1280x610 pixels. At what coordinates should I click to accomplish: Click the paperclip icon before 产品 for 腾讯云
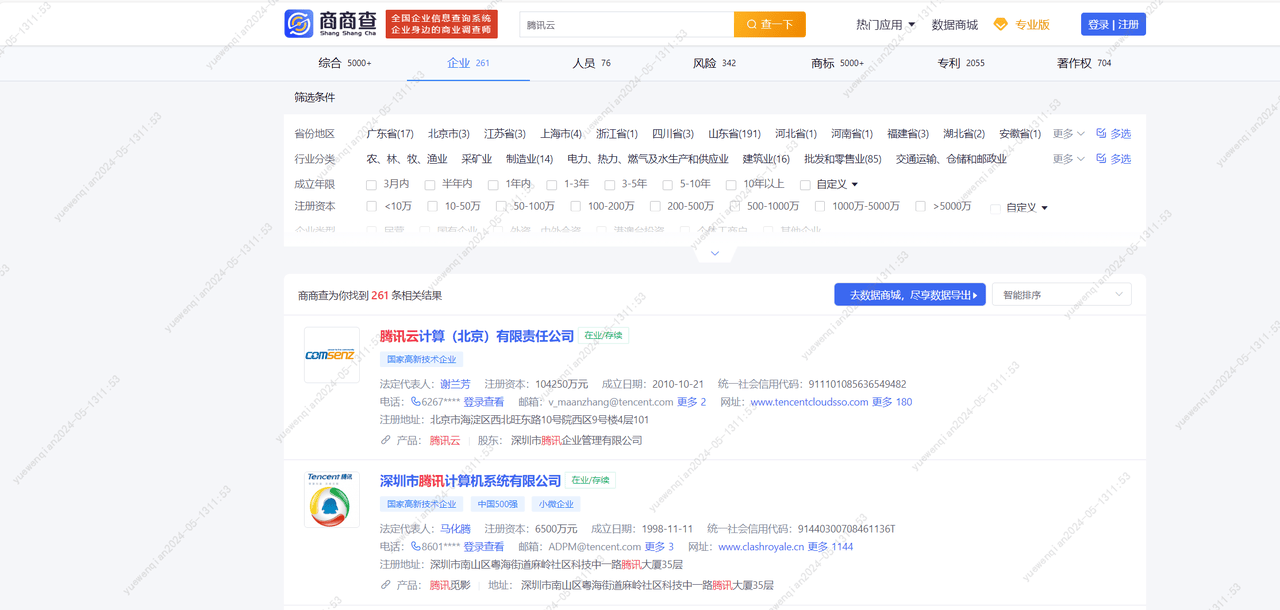coord(385,440)
